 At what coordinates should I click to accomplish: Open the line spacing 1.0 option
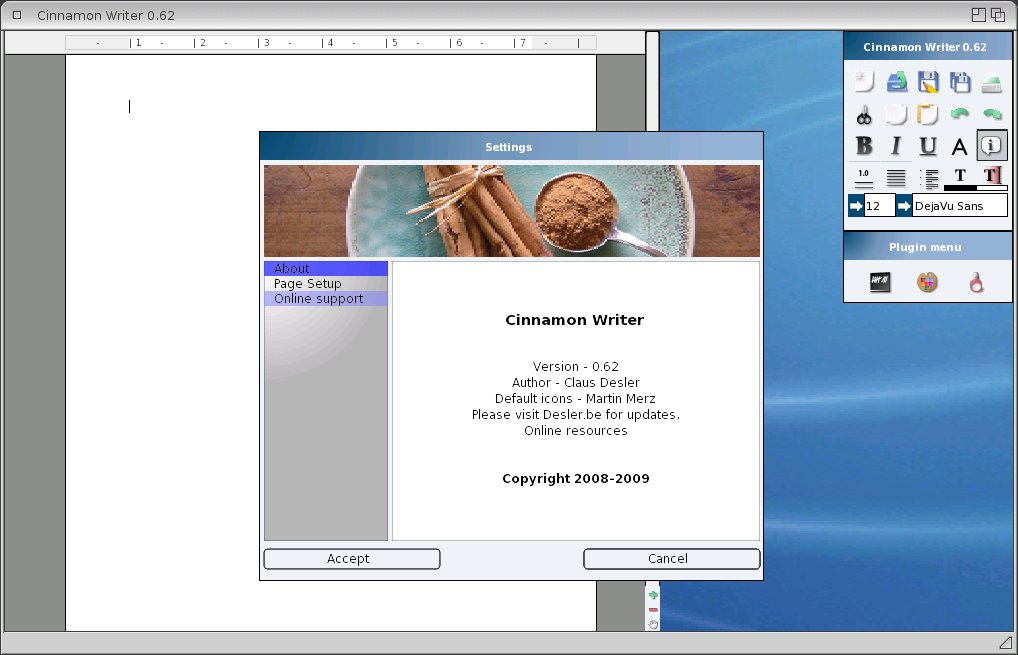coord(865,177)
